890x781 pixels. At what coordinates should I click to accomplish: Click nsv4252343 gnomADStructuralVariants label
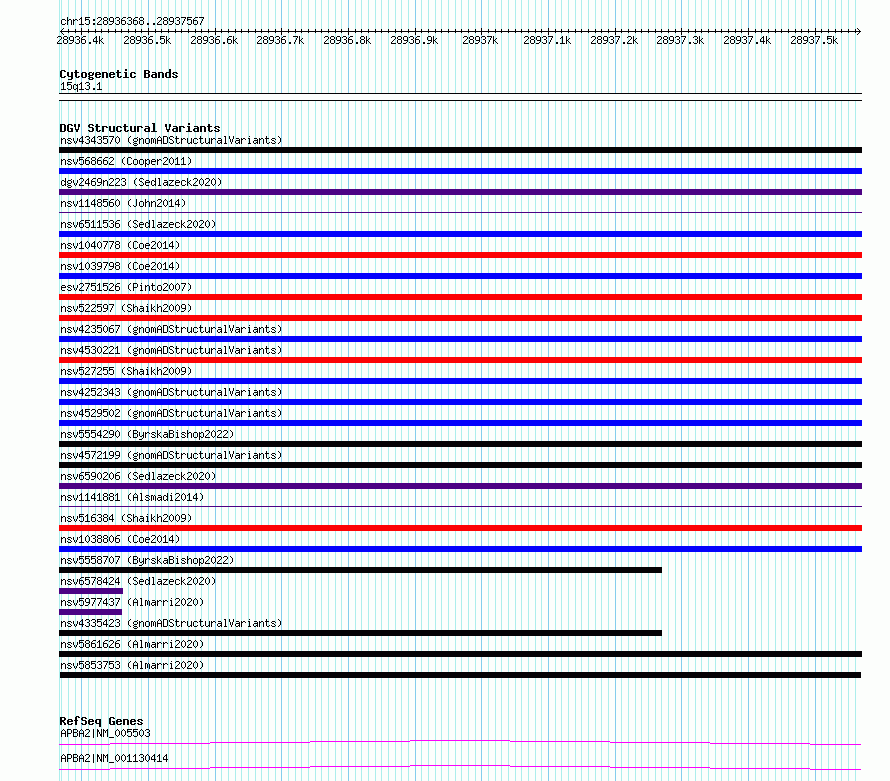point(171,392)
